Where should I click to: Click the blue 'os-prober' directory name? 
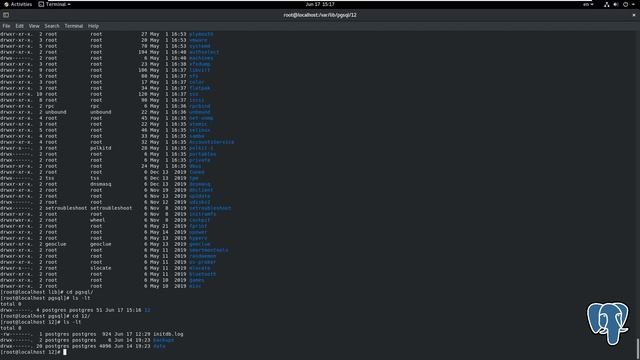pos(202,262)
